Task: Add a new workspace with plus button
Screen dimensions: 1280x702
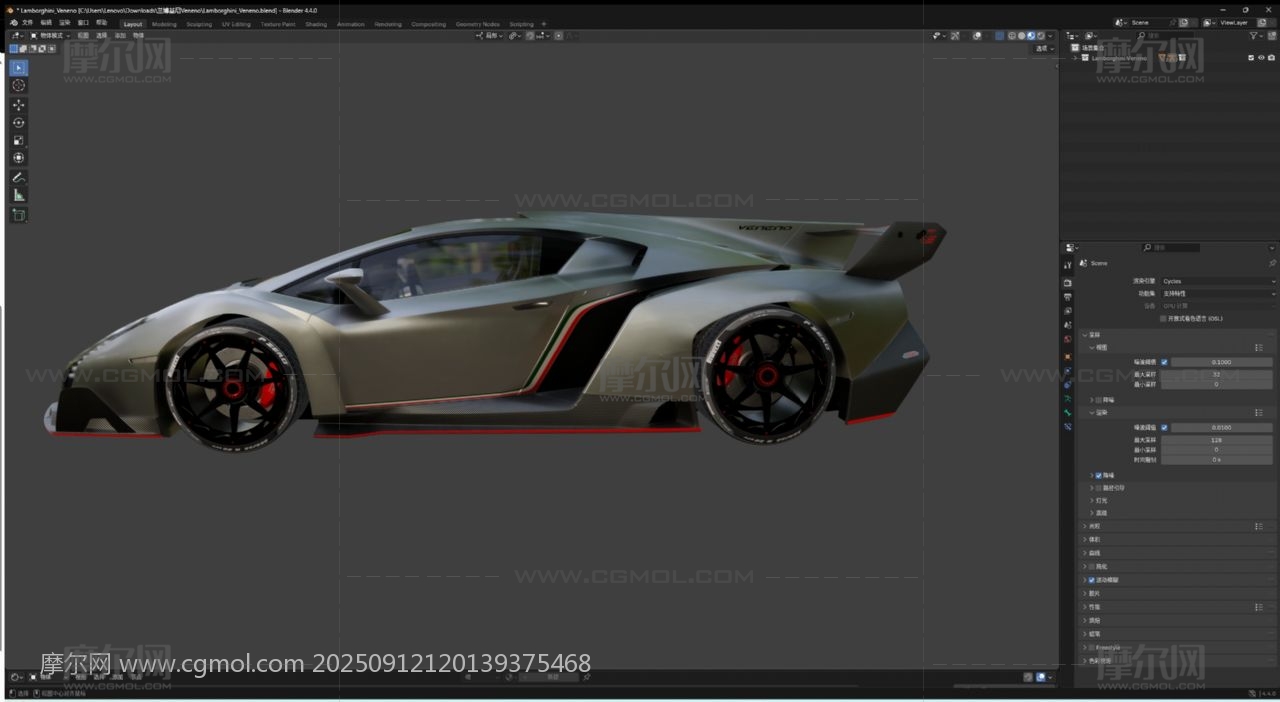Action: tap(544, 24)
